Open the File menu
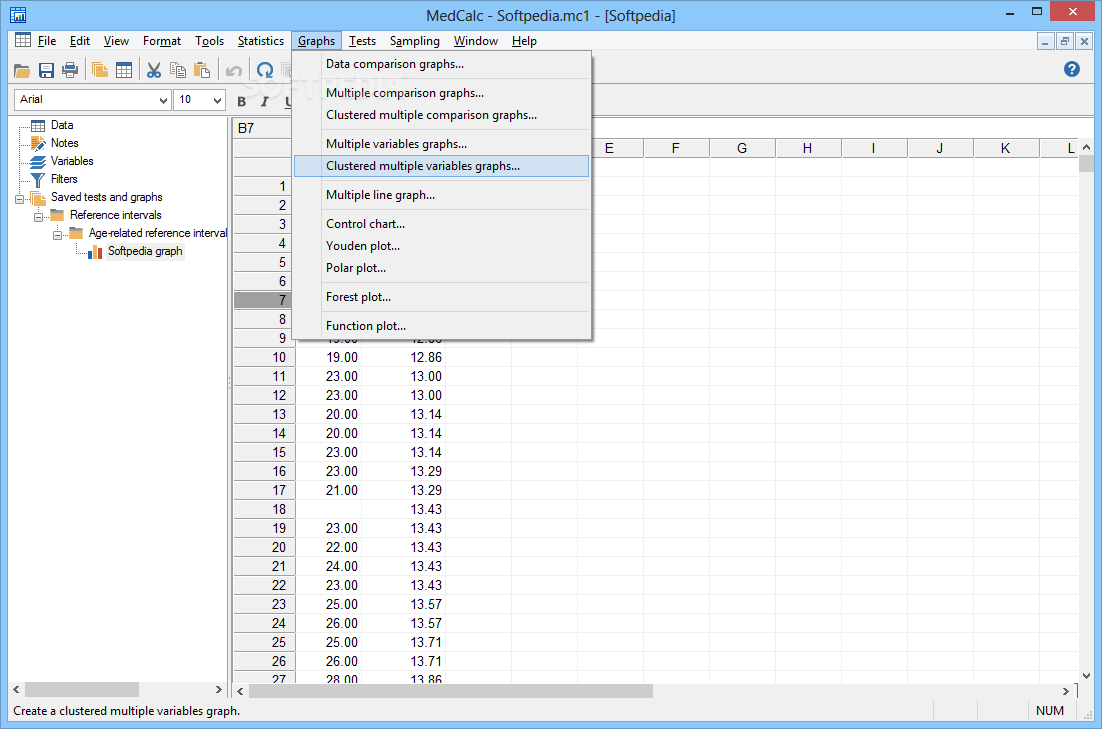Viewport: 1102px width, 729px height. point(47,41)
